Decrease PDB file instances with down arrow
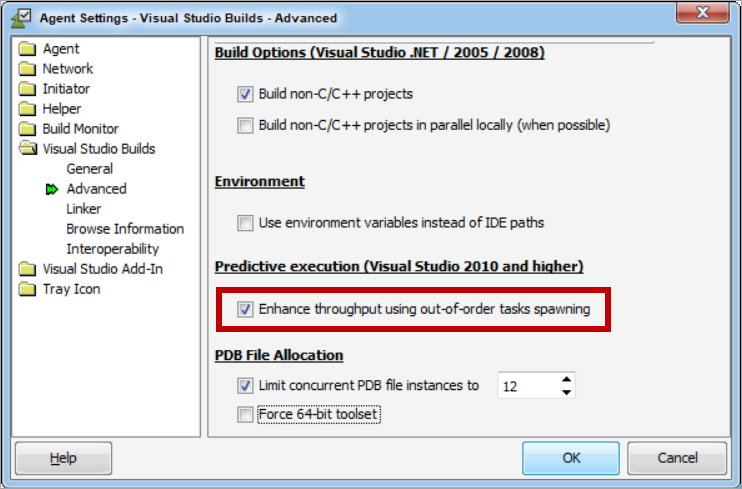The image size is (742, 489). tap(567, 392)
